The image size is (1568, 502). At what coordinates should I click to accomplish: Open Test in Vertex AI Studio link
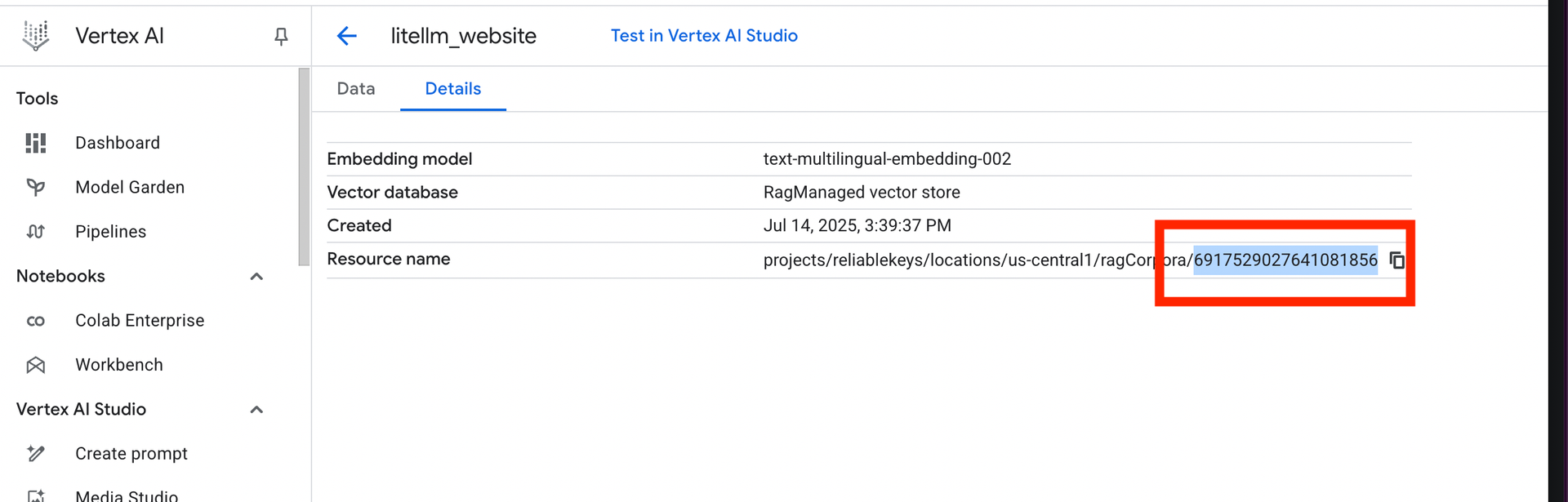[x=704, y=35]
